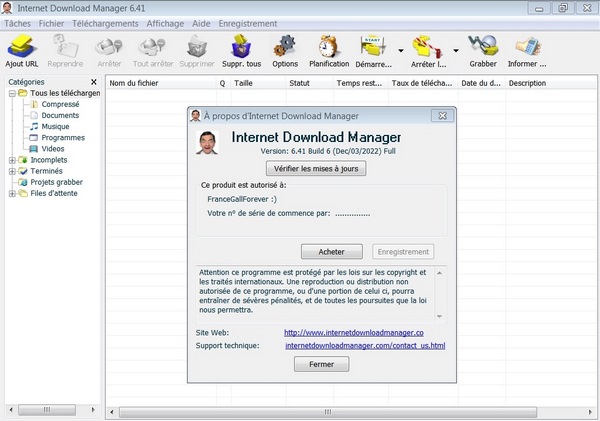The width and height of the screenshot is (600, 421).
Task: Click the Q column header
Action: click(x=223, y=83)
